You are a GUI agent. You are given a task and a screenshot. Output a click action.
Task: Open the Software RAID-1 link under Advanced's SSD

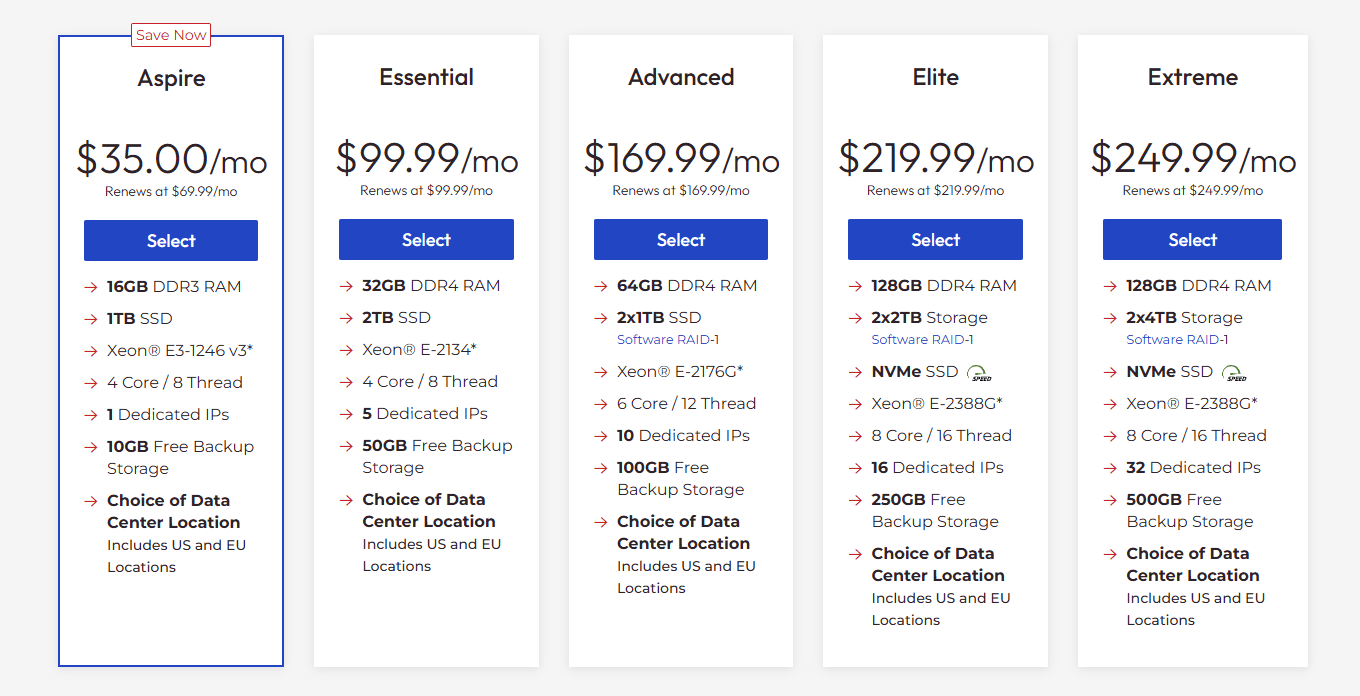click(x=666, y=339)
